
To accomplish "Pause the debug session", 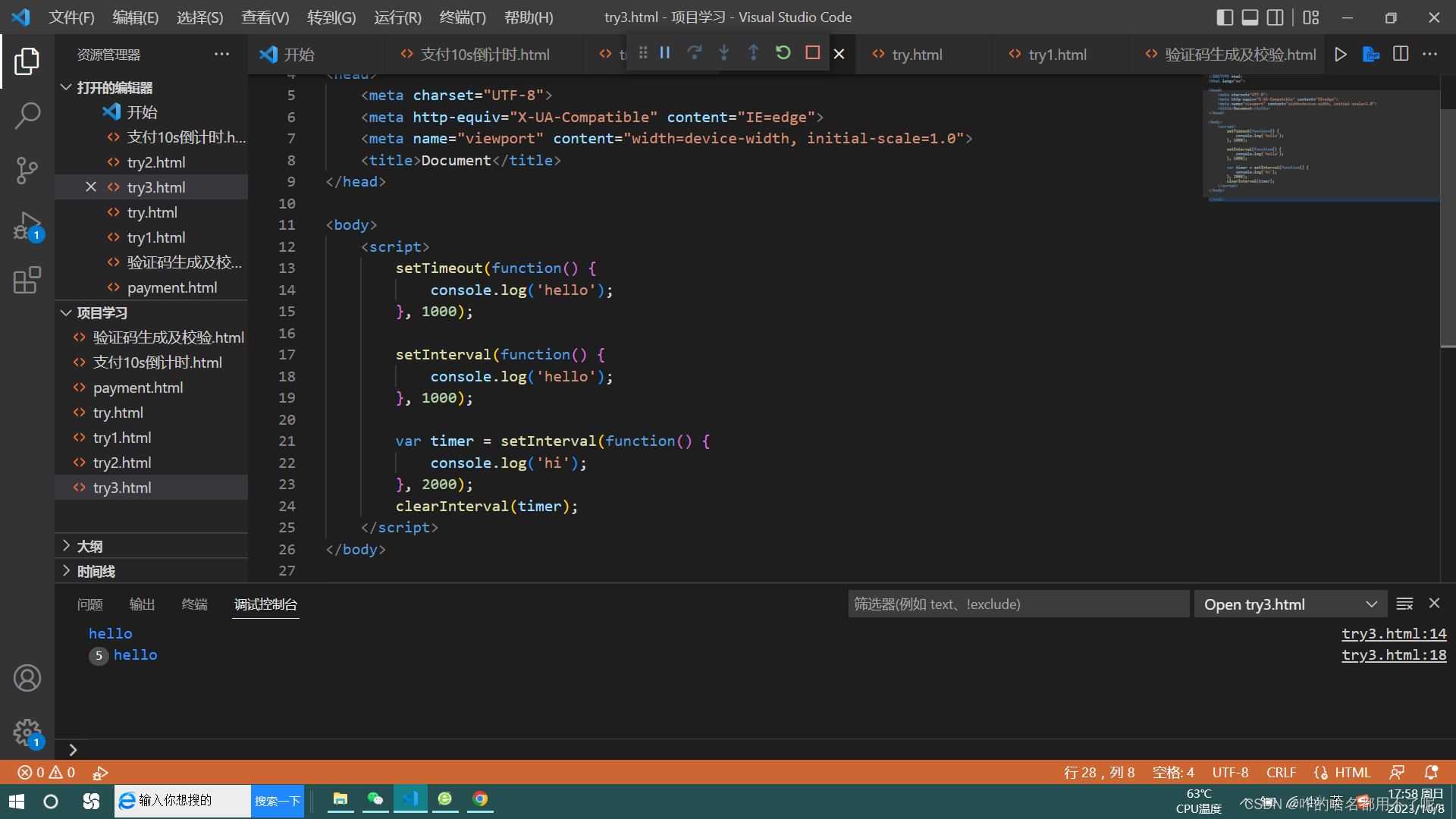I will click(665, 52).
